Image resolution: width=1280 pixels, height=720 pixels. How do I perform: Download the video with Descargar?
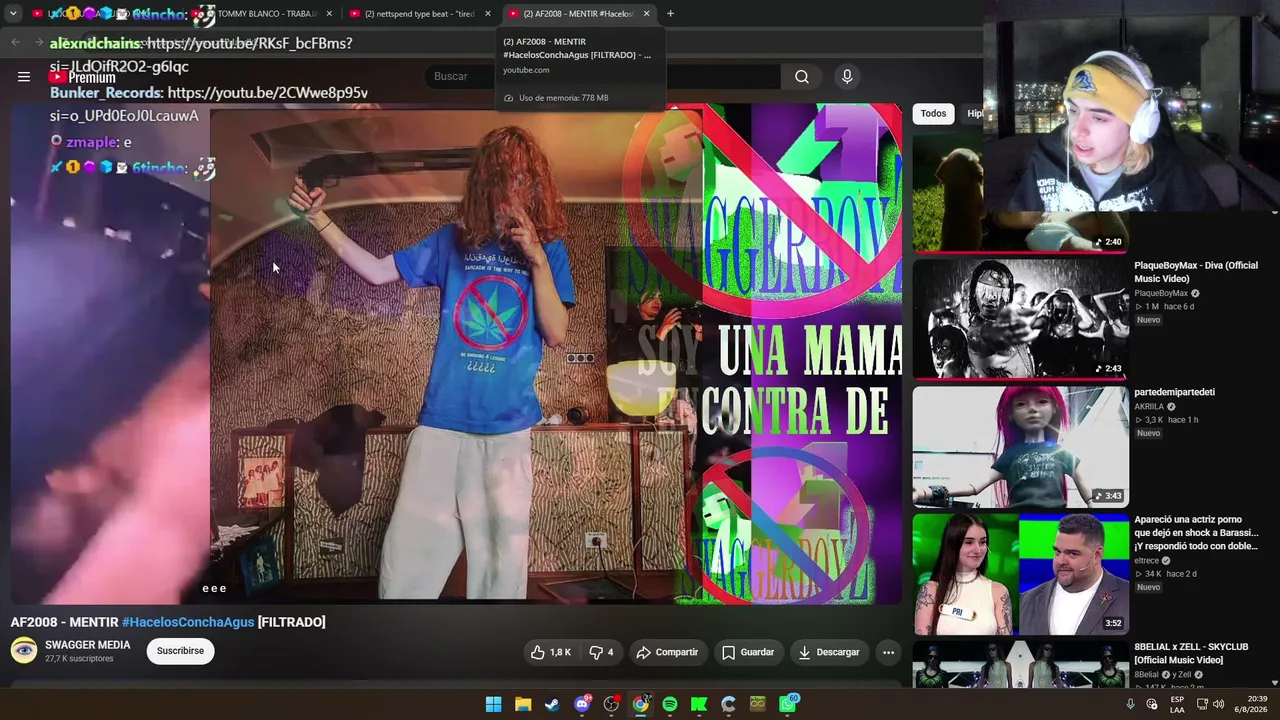tap(829, 652)
